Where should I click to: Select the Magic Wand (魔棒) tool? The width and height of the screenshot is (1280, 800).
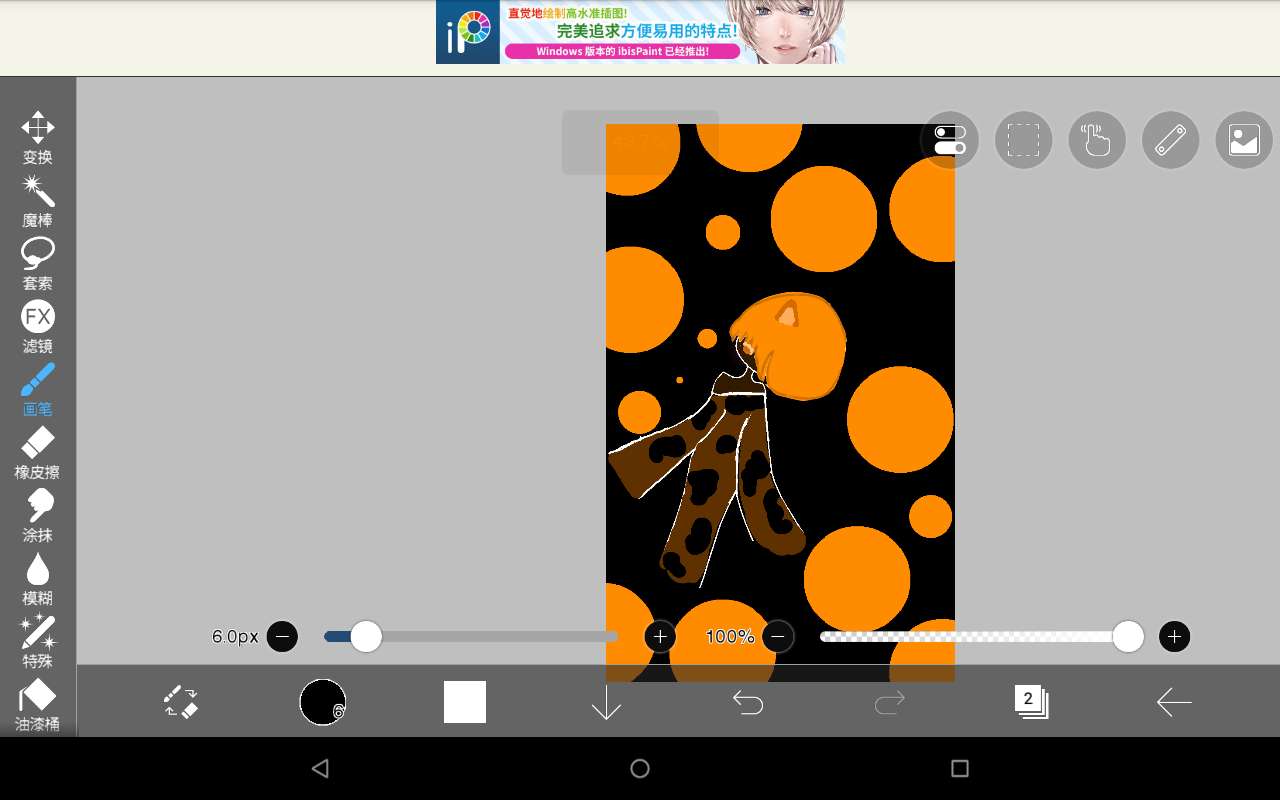[x=38, y=201]
